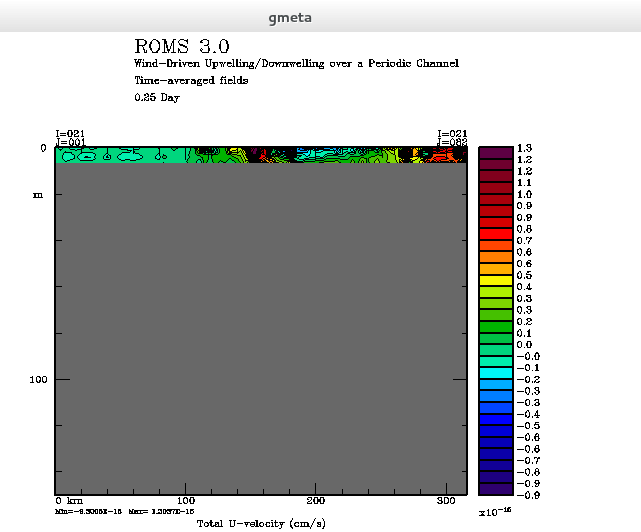Image resolution: width=641 pixels, height=532 pixels.
Task: Click the 0.5 colorbar value
Action: pos(524,275)
